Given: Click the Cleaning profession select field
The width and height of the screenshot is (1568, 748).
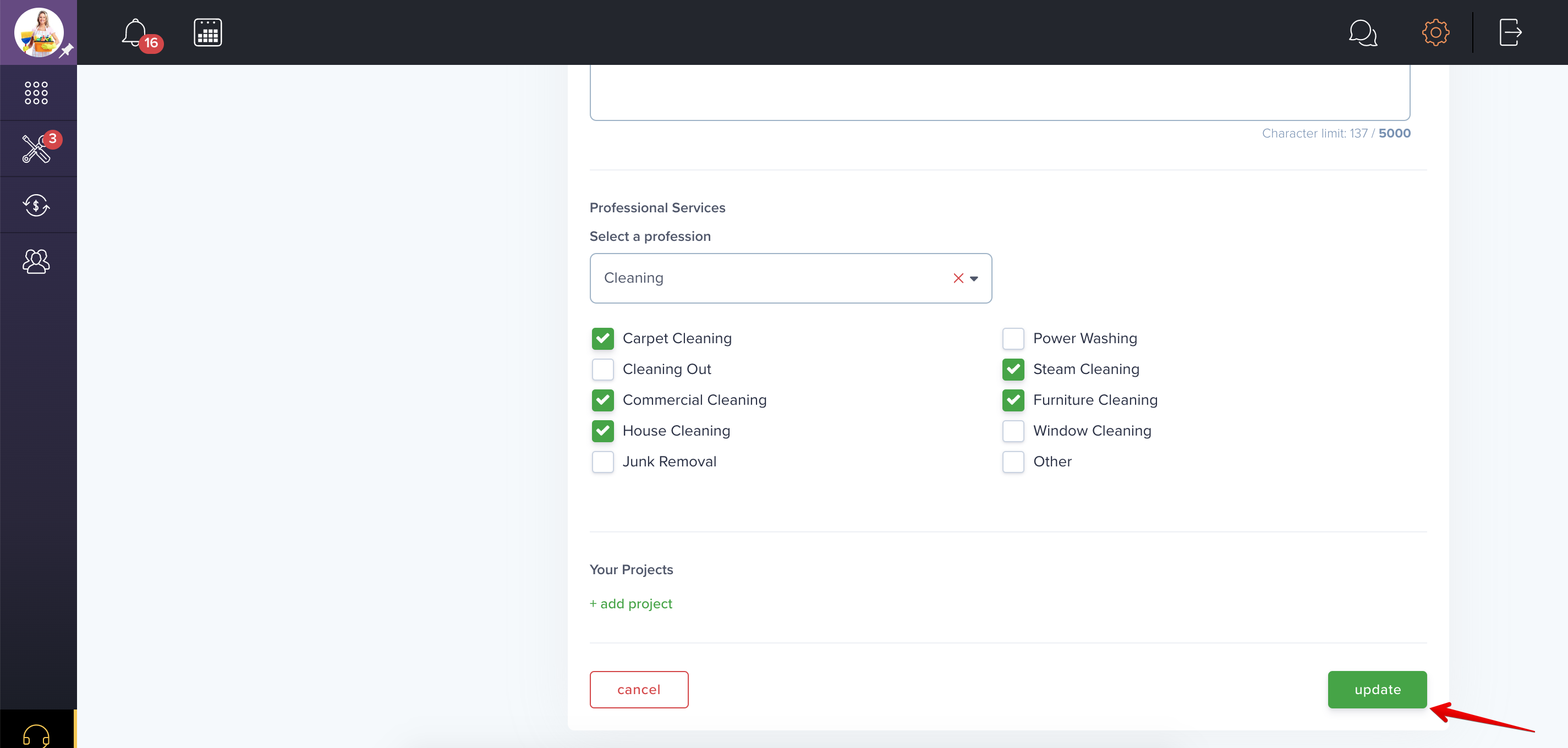Looking at the screenshot, I should coord(790,278).
